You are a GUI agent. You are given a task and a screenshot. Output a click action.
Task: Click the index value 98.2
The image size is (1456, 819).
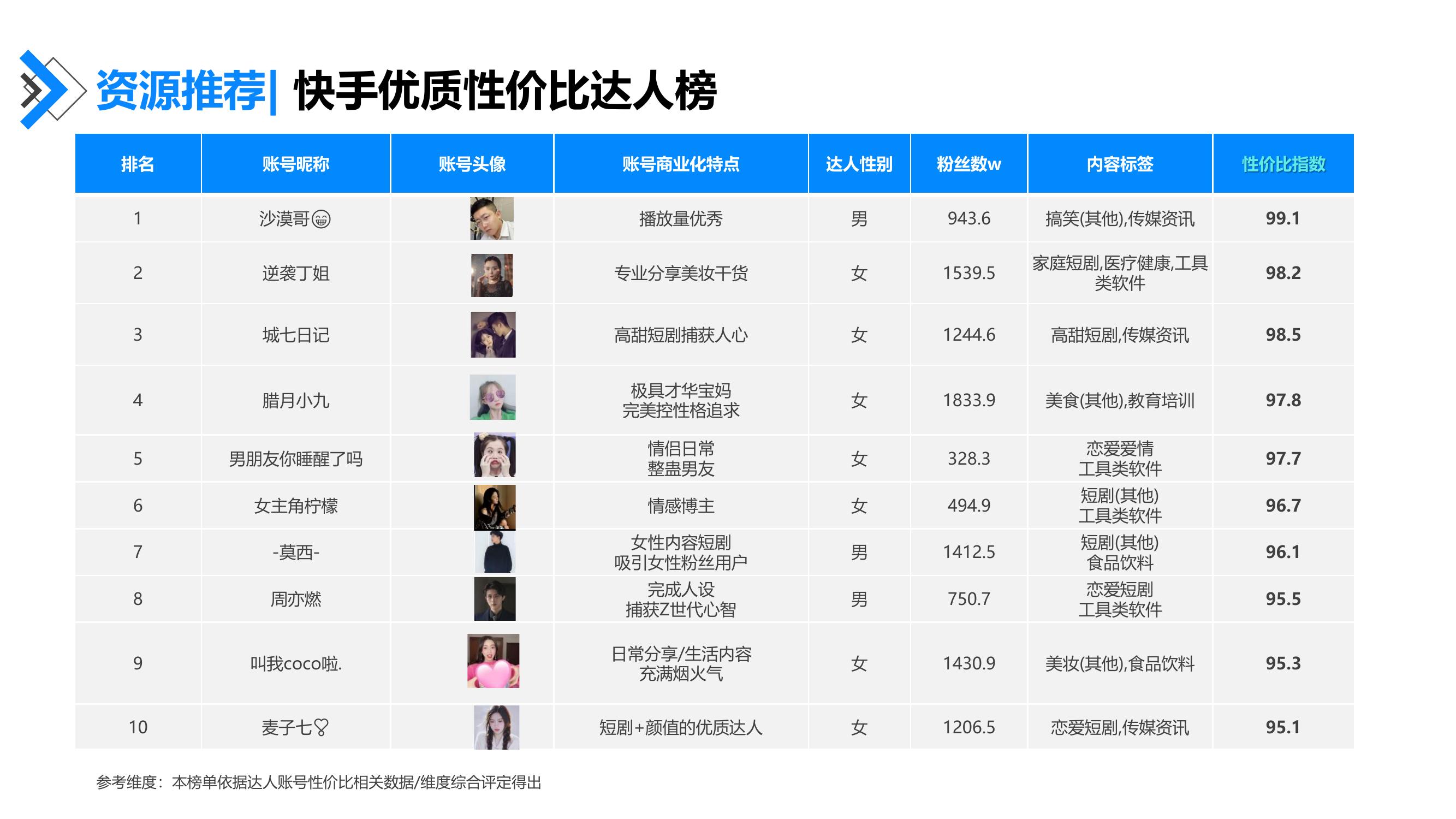pos(1283,274)
